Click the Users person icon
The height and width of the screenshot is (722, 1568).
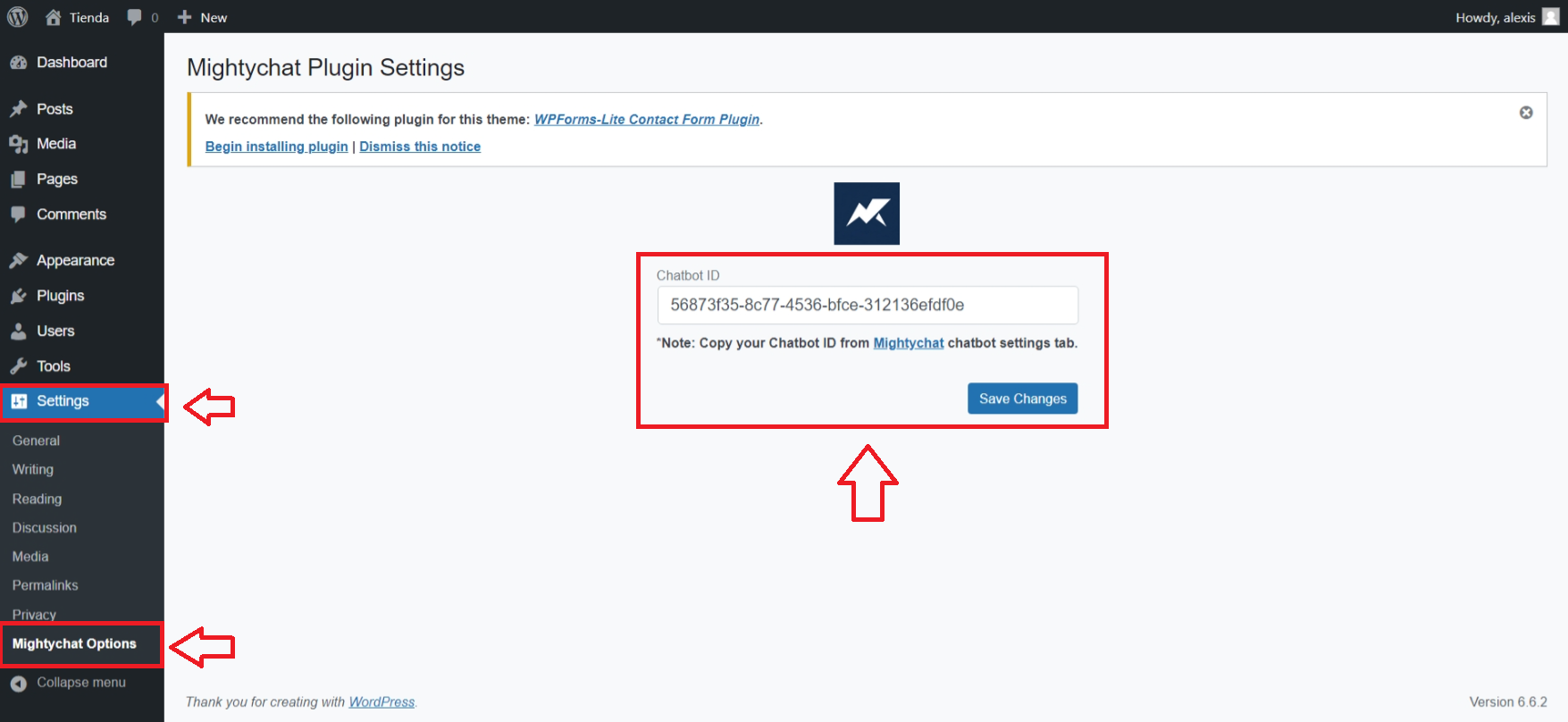point(18,332)
